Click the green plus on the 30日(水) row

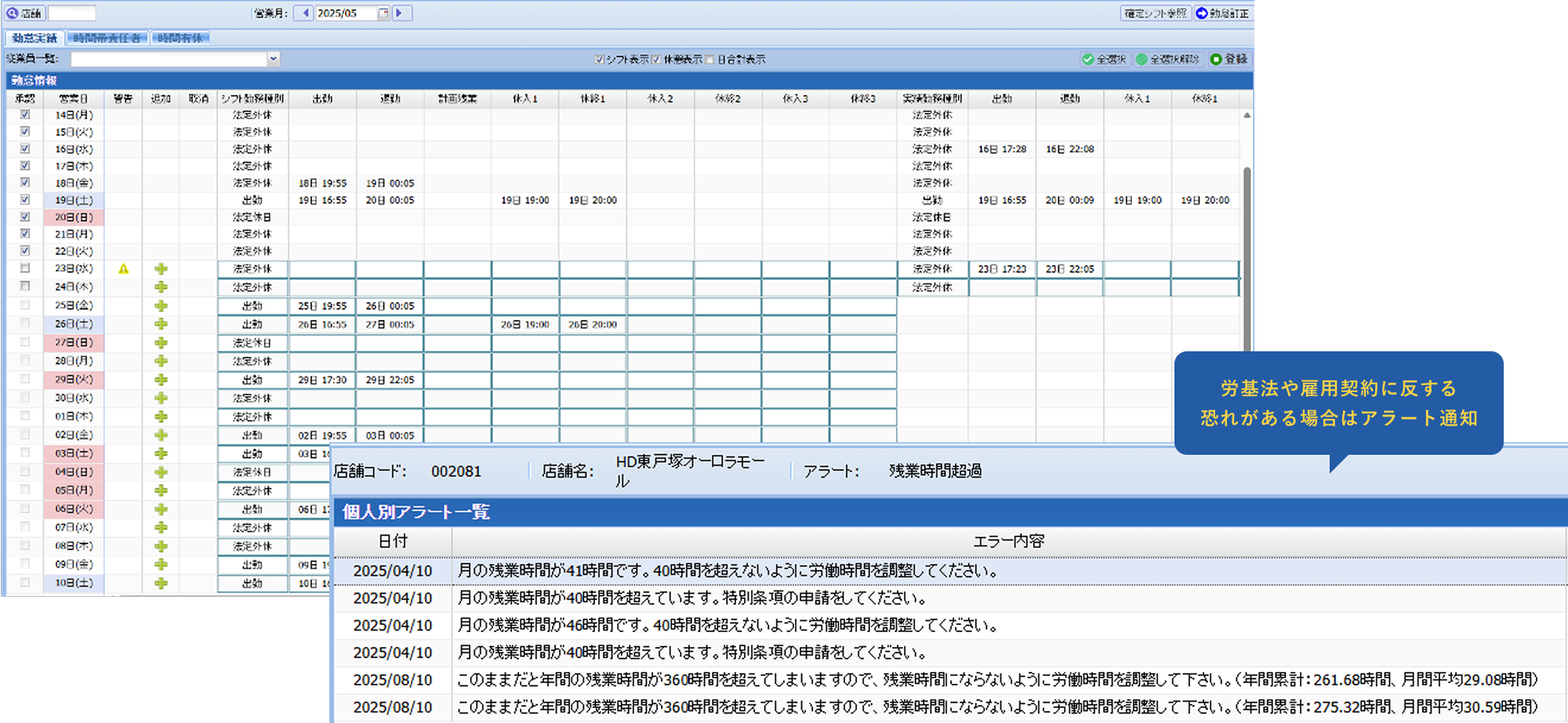point(161,398)
